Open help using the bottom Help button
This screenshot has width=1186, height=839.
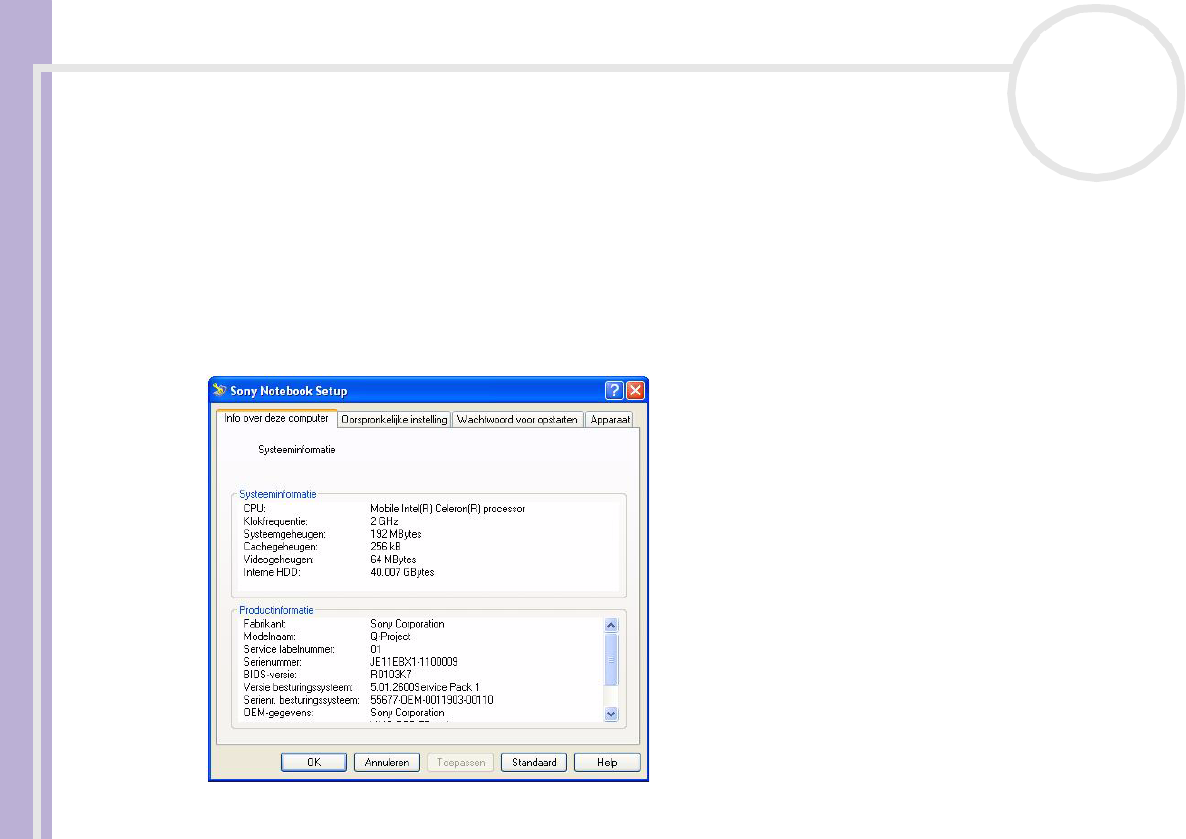607,763
